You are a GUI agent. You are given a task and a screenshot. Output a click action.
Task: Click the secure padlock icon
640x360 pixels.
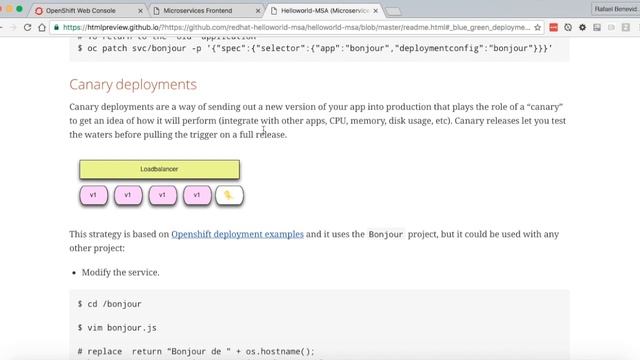pyautogui.click(x=56, y=27)
